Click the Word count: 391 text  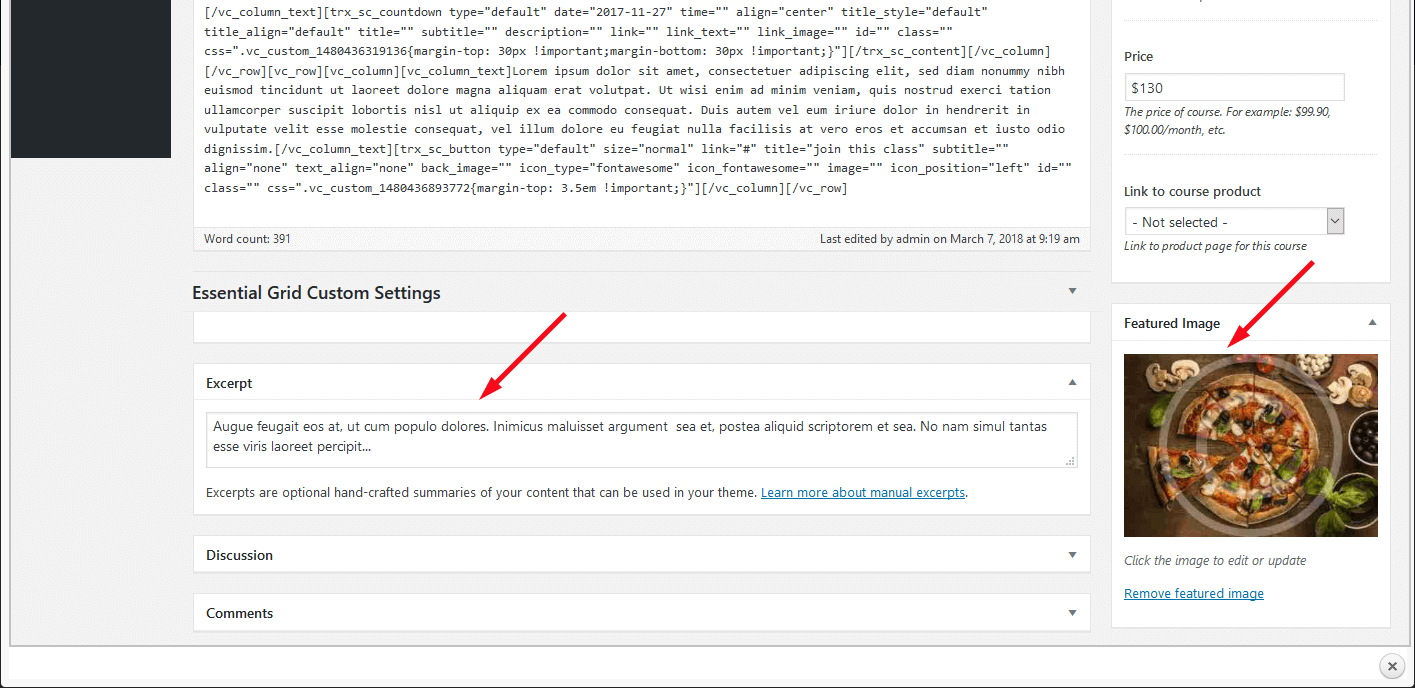coord(247,239)
